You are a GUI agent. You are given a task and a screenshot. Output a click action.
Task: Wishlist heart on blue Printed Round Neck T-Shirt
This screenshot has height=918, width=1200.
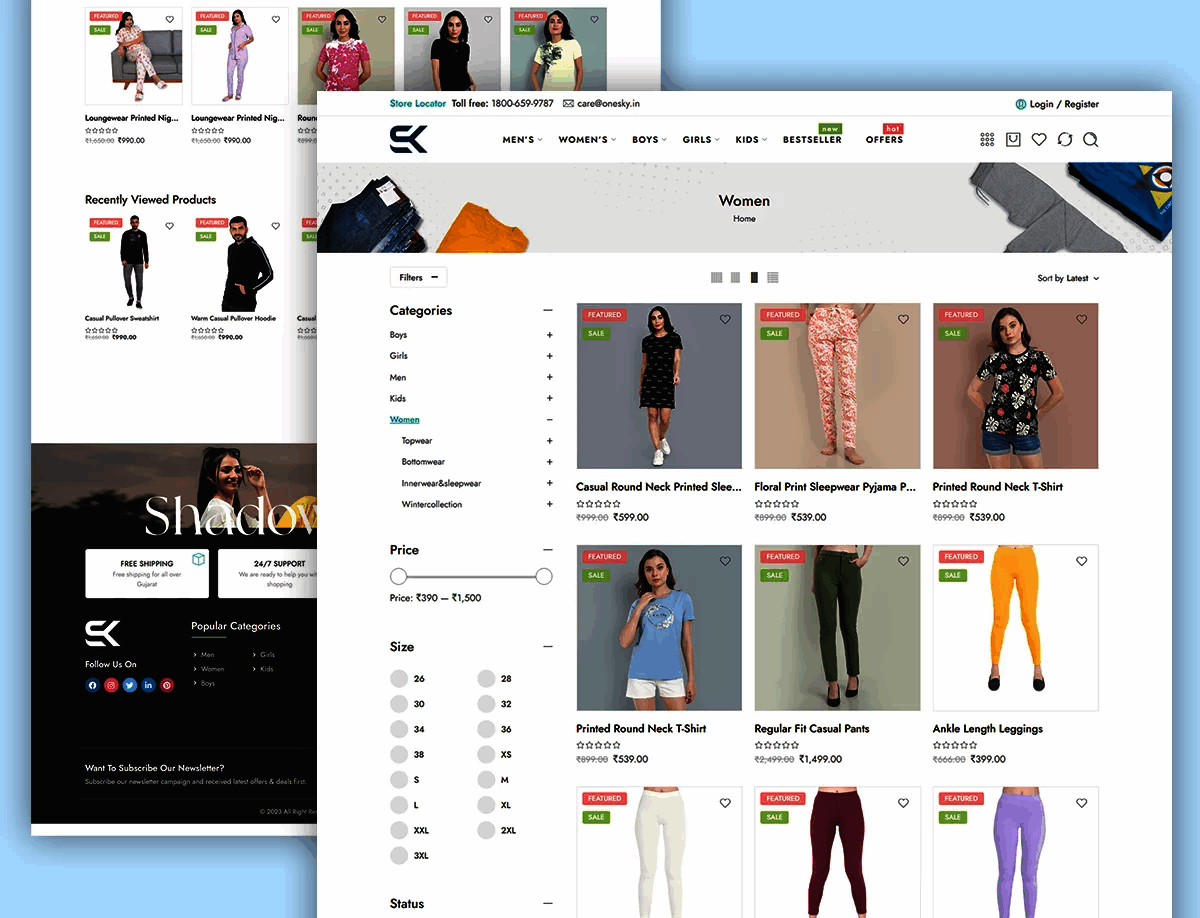[725, 562]
